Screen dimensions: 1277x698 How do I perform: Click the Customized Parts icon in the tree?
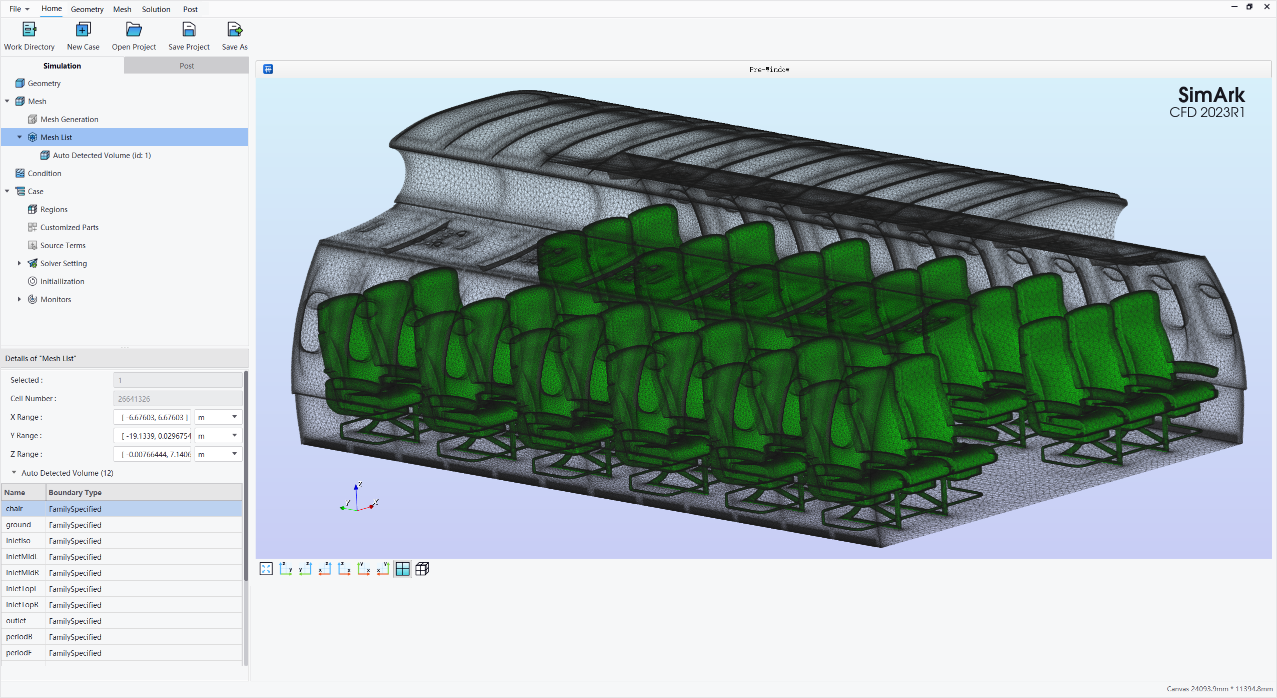click(x=33, y=227)
